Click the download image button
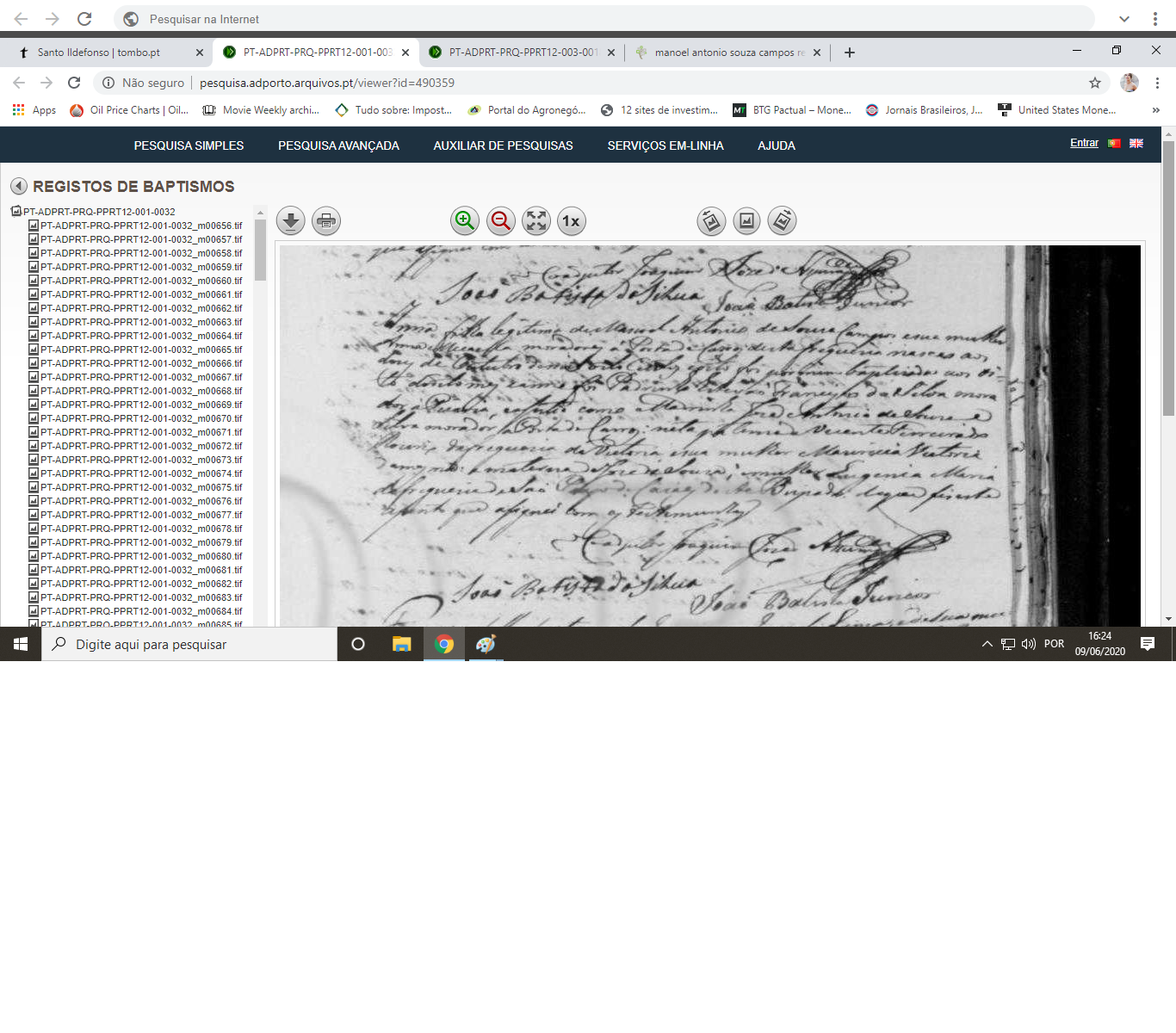 [x=291, y=221]
